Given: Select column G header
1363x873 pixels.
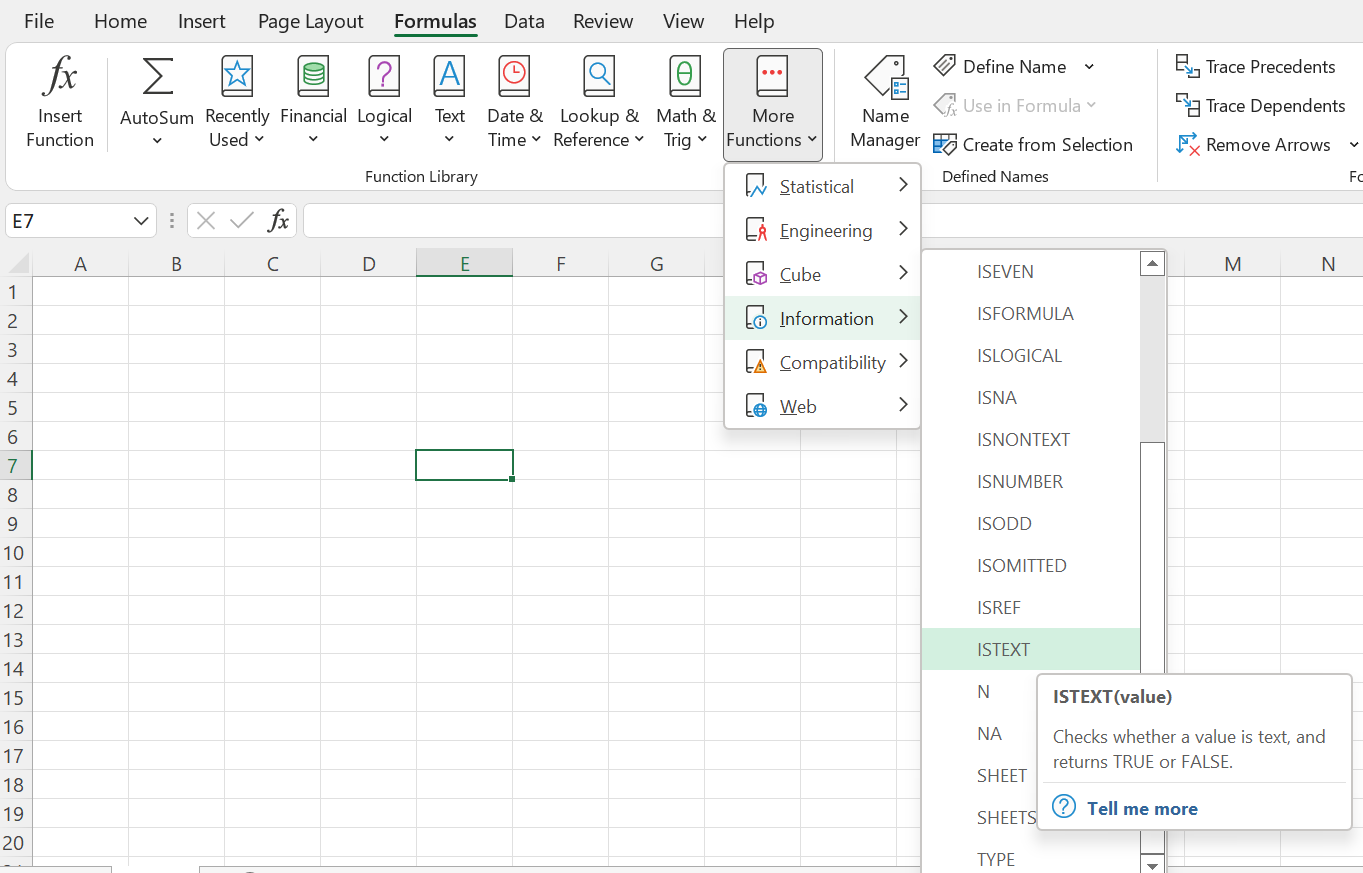Looking at the screenshot, I should [656, 264].
